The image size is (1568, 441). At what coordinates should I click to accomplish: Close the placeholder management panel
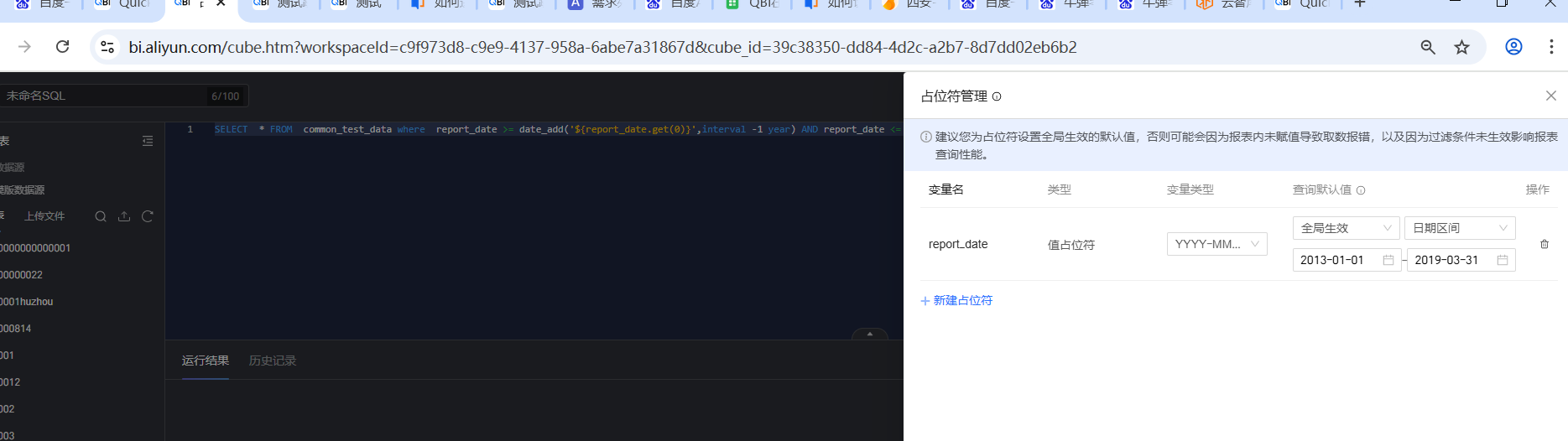[1550, 96]
